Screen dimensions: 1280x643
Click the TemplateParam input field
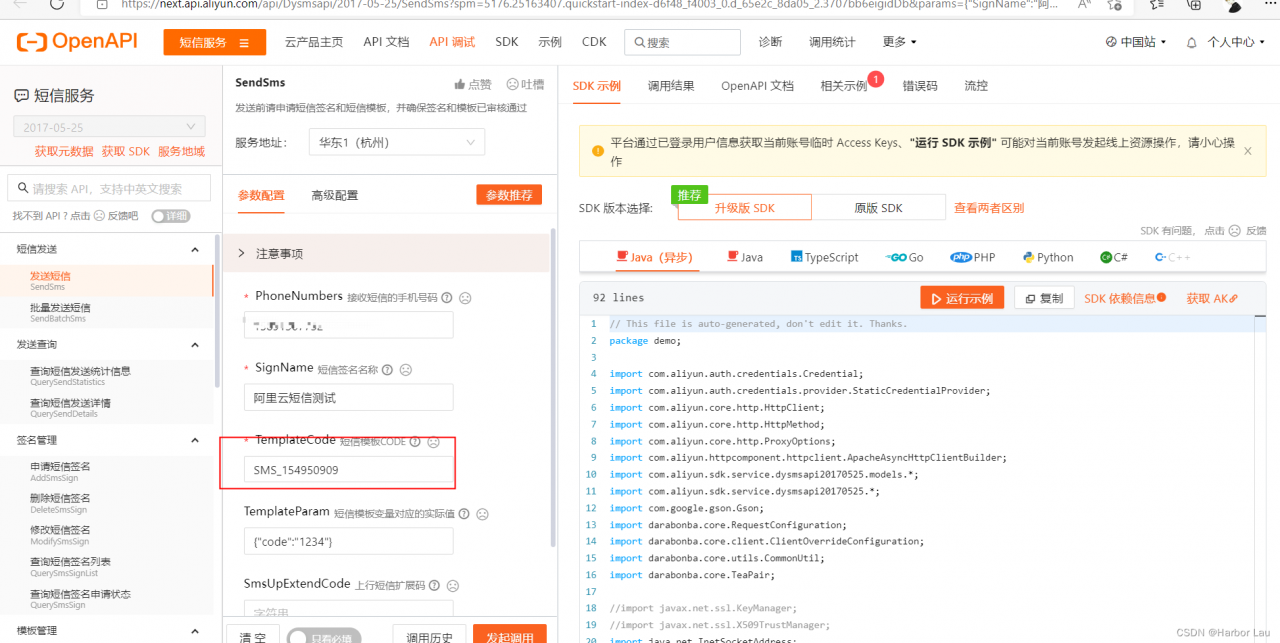point(348,541)
